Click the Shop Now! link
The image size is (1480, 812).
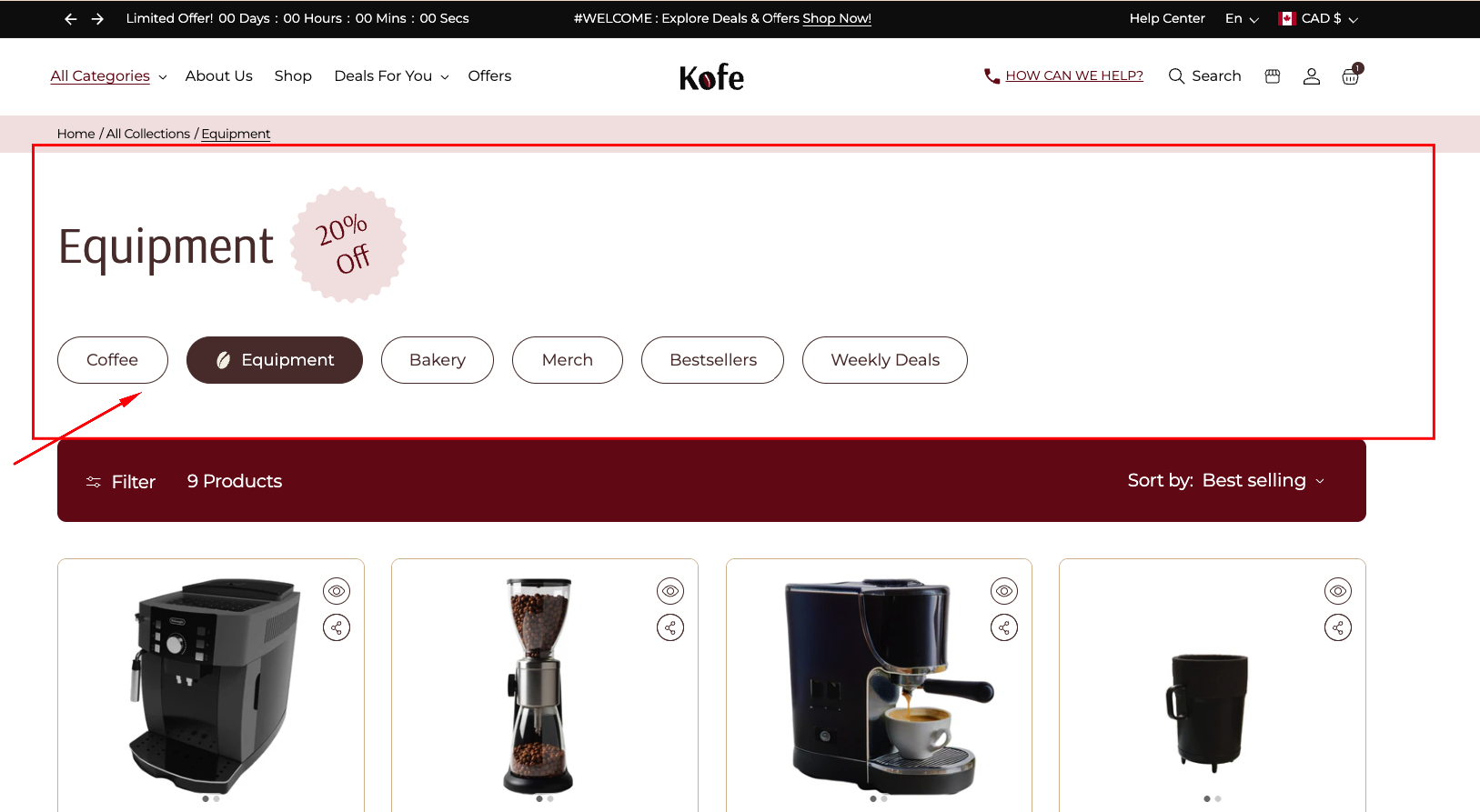tap(837, 19)
